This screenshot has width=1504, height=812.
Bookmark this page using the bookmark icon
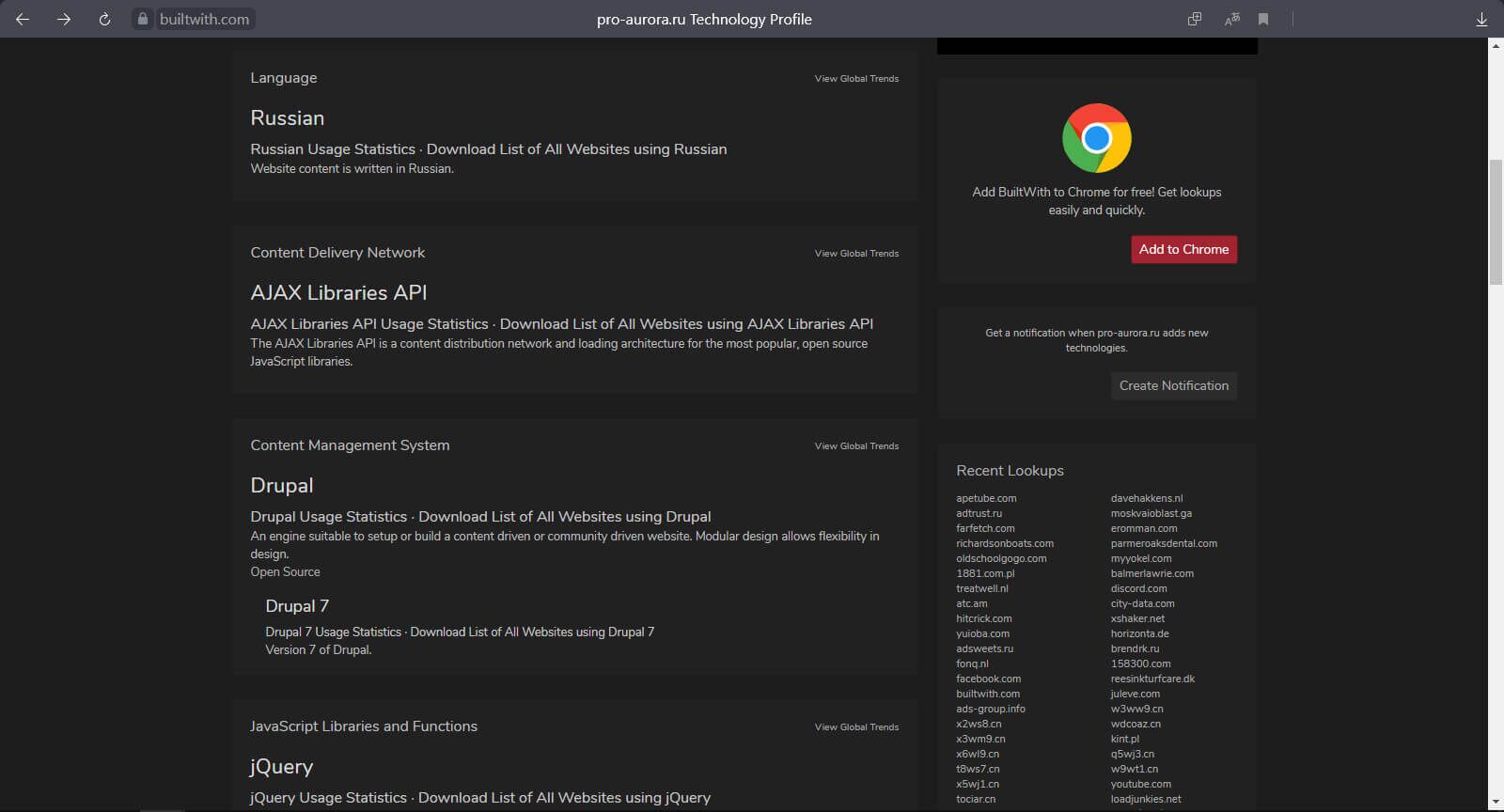[1263, 19]
